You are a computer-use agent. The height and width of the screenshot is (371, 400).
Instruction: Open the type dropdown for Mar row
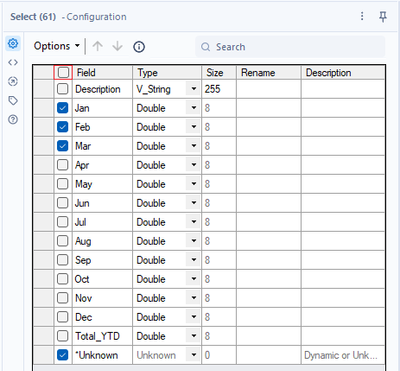[193, 146]
